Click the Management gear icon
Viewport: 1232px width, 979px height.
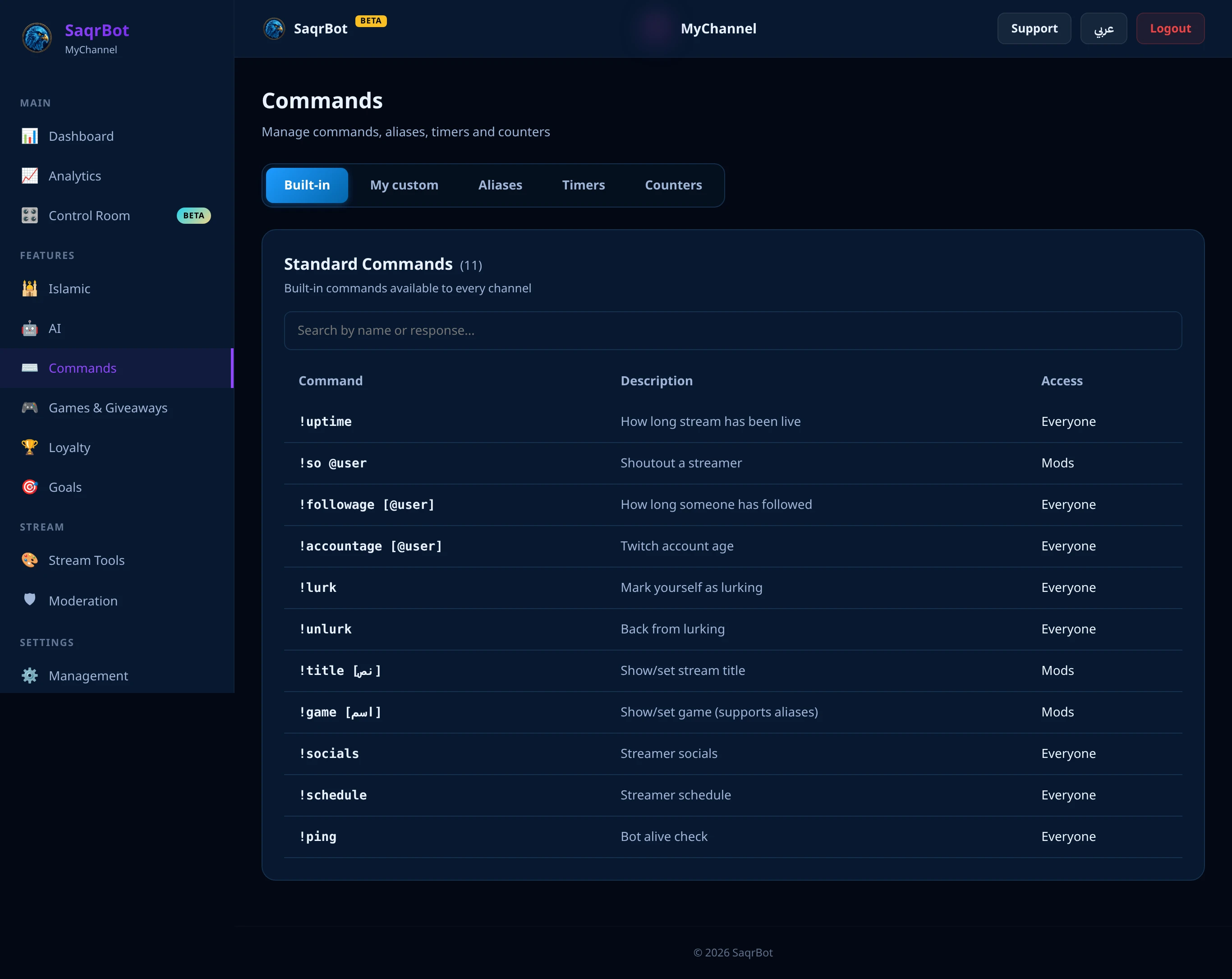tap(30, 675)
